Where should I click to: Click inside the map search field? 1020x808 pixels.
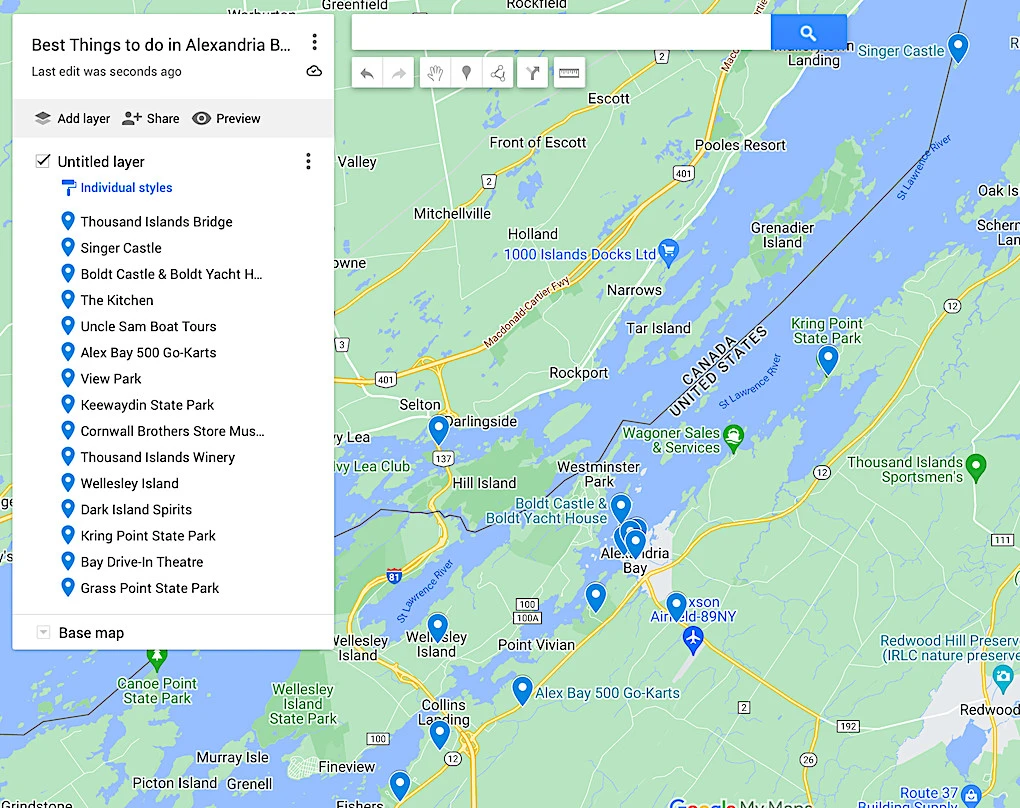561,33
